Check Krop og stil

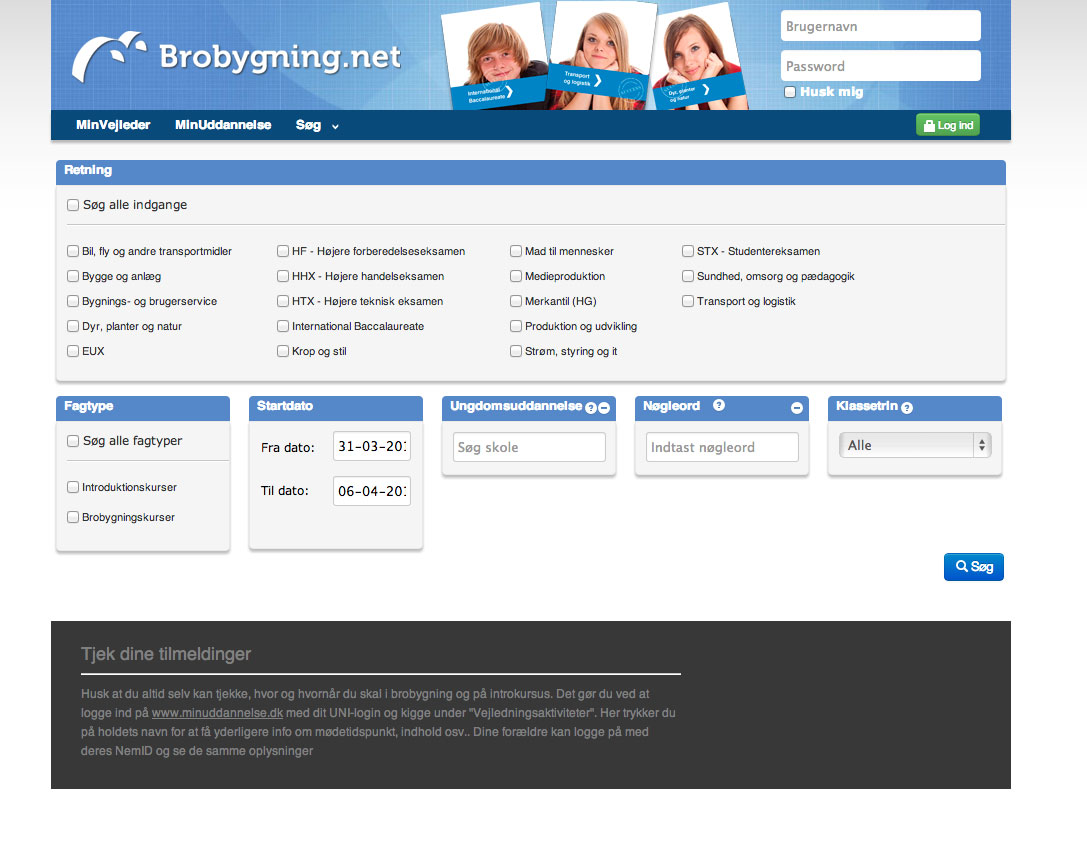[x=283, y=351]
